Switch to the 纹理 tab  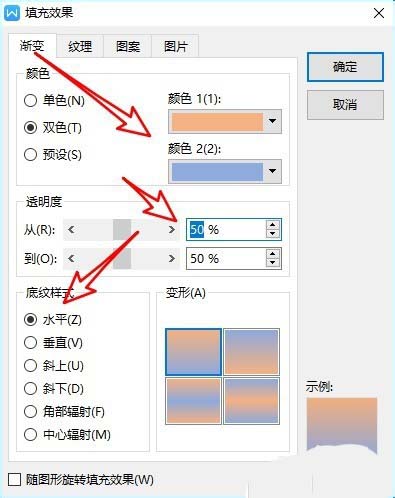[80, 46]
